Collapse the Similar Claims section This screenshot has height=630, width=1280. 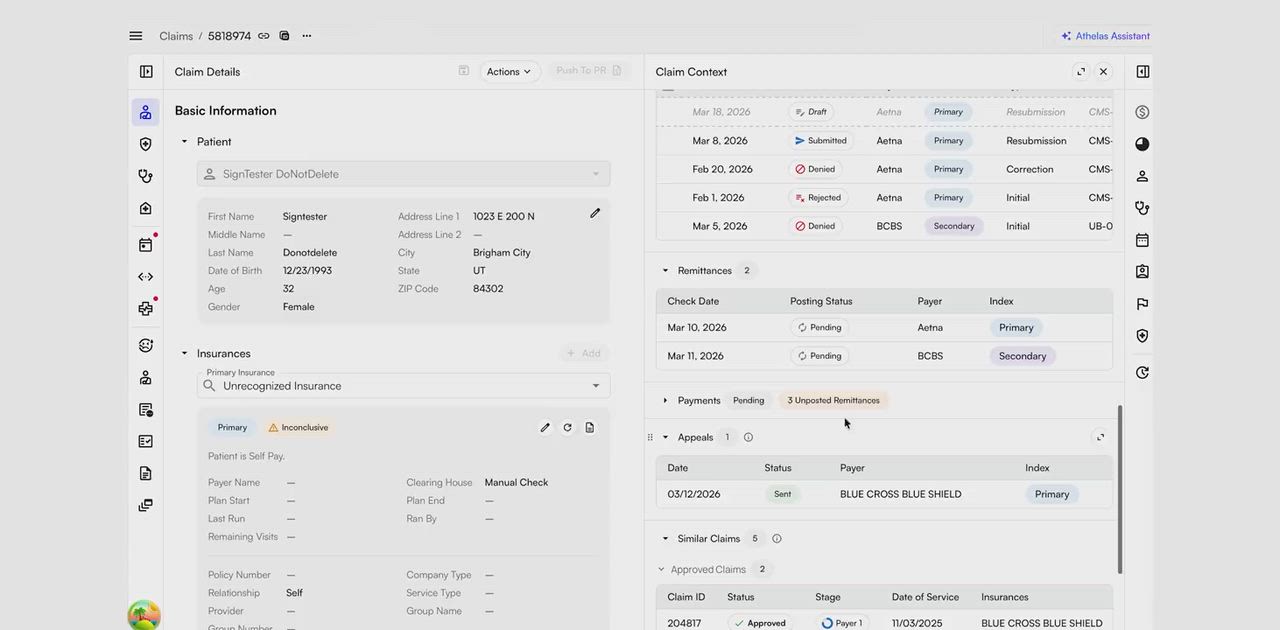pos(665,539)
